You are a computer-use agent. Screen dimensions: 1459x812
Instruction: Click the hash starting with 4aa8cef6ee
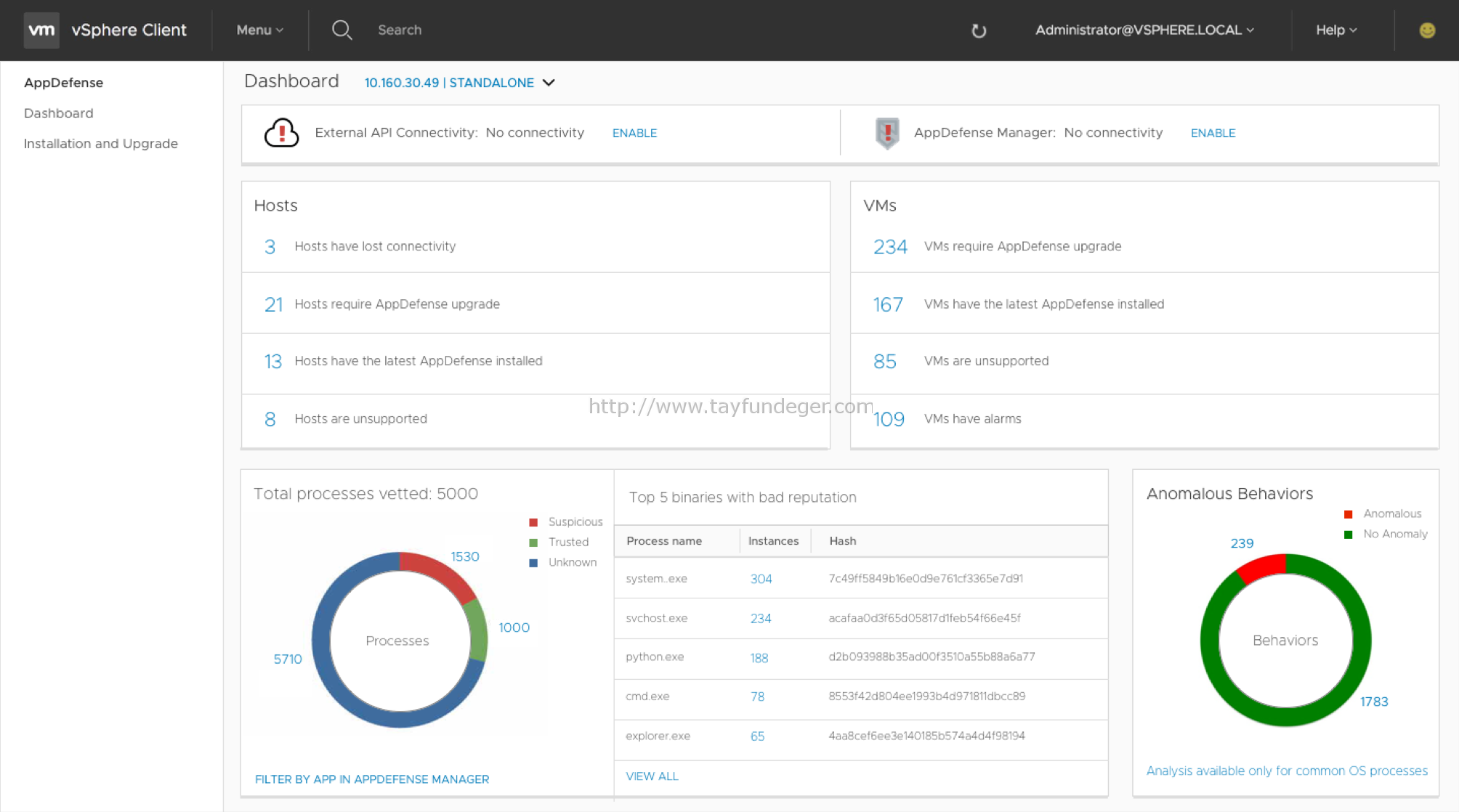point(926,736)
